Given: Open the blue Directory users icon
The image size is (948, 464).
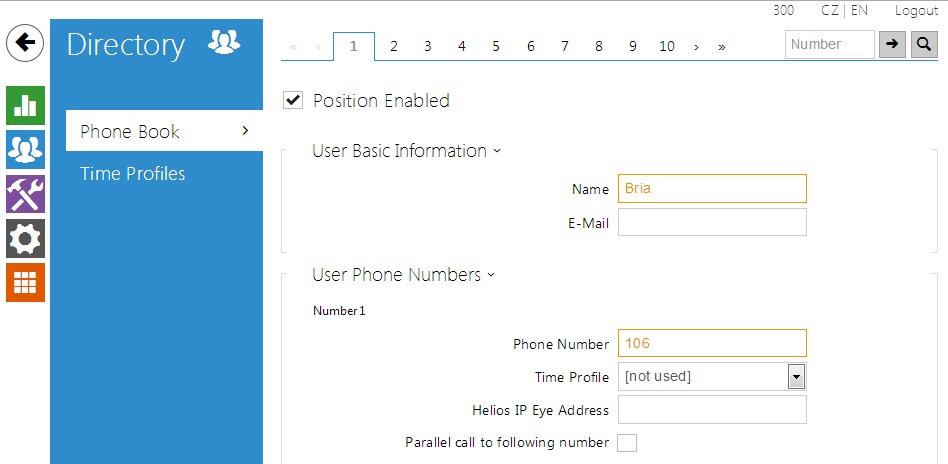Looking at the screenshot, I should pyautogui.click(x=25, y=149).
